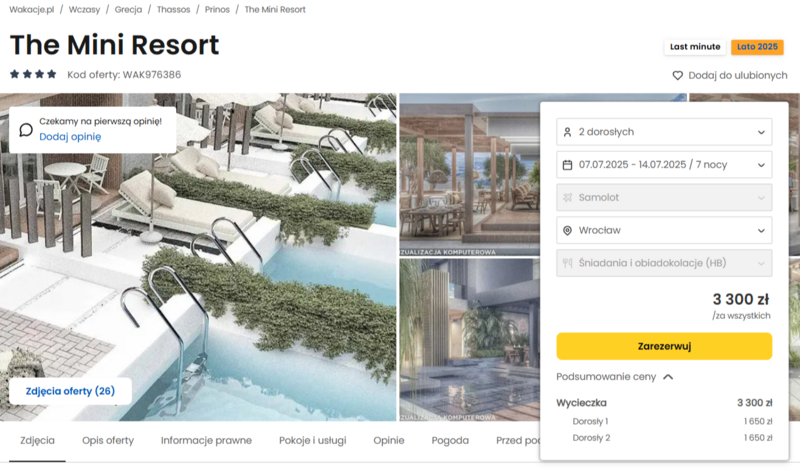Click the heart icon for favorites

pos(678,76)
